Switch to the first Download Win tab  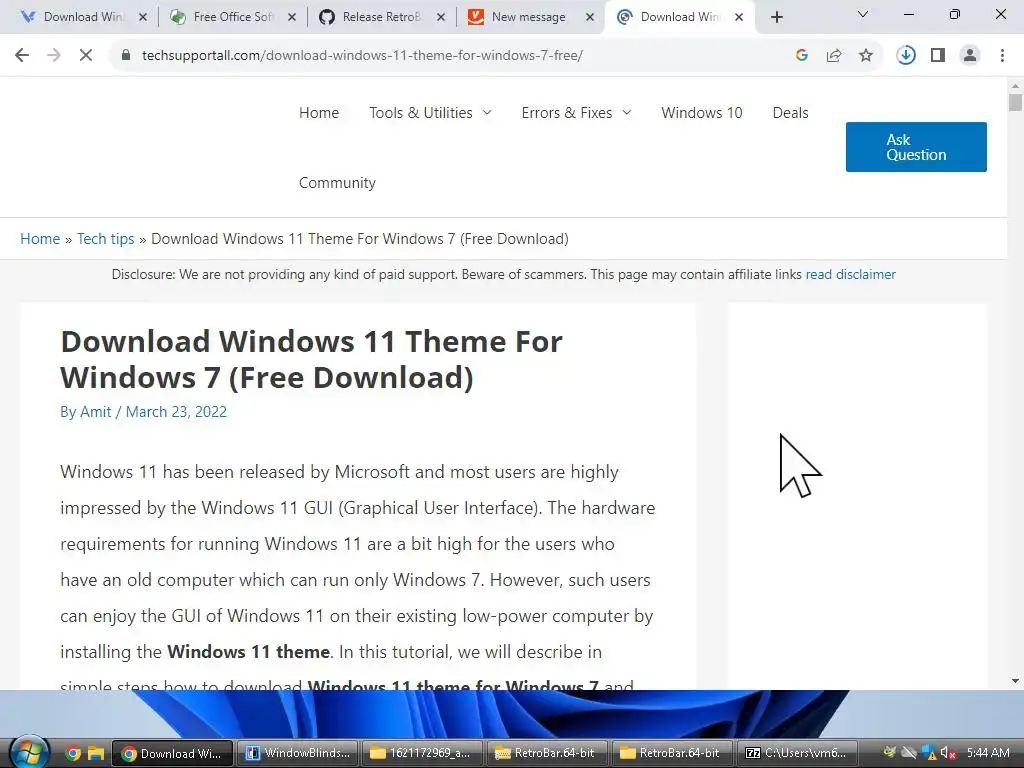tap(82, 17)
